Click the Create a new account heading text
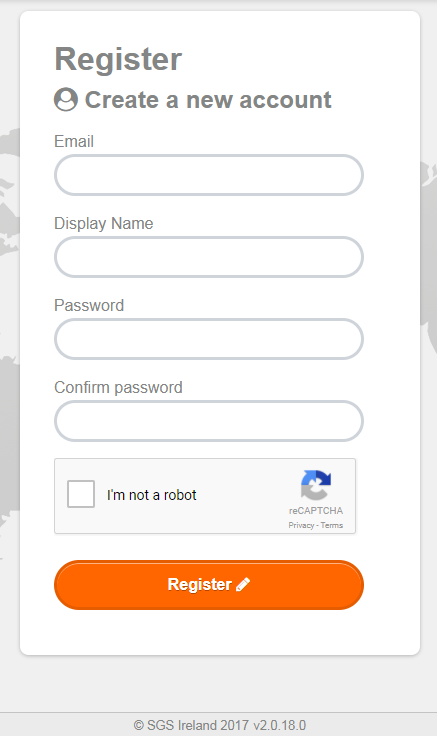437x736 pixels. click(208, 100)
